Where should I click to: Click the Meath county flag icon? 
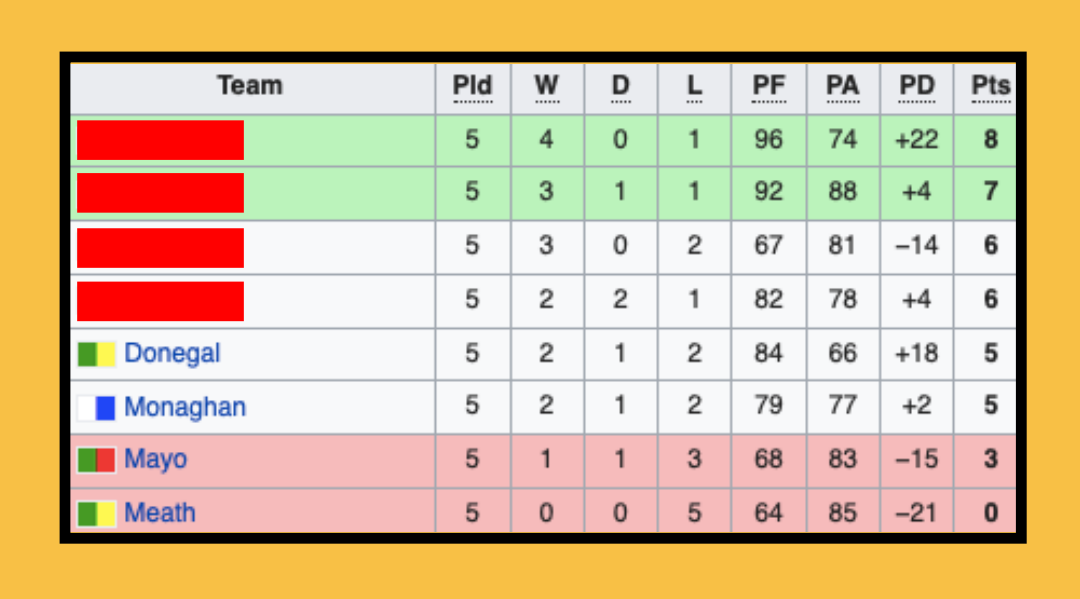(97, 514)
